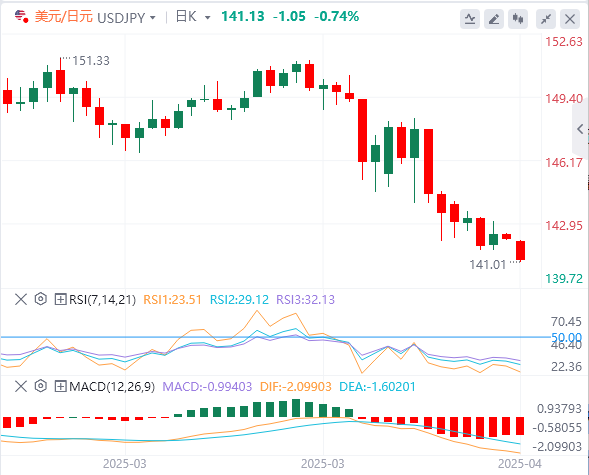Click the 70.45 RSI axis label
Screen dimensions: 589x475
566,321
